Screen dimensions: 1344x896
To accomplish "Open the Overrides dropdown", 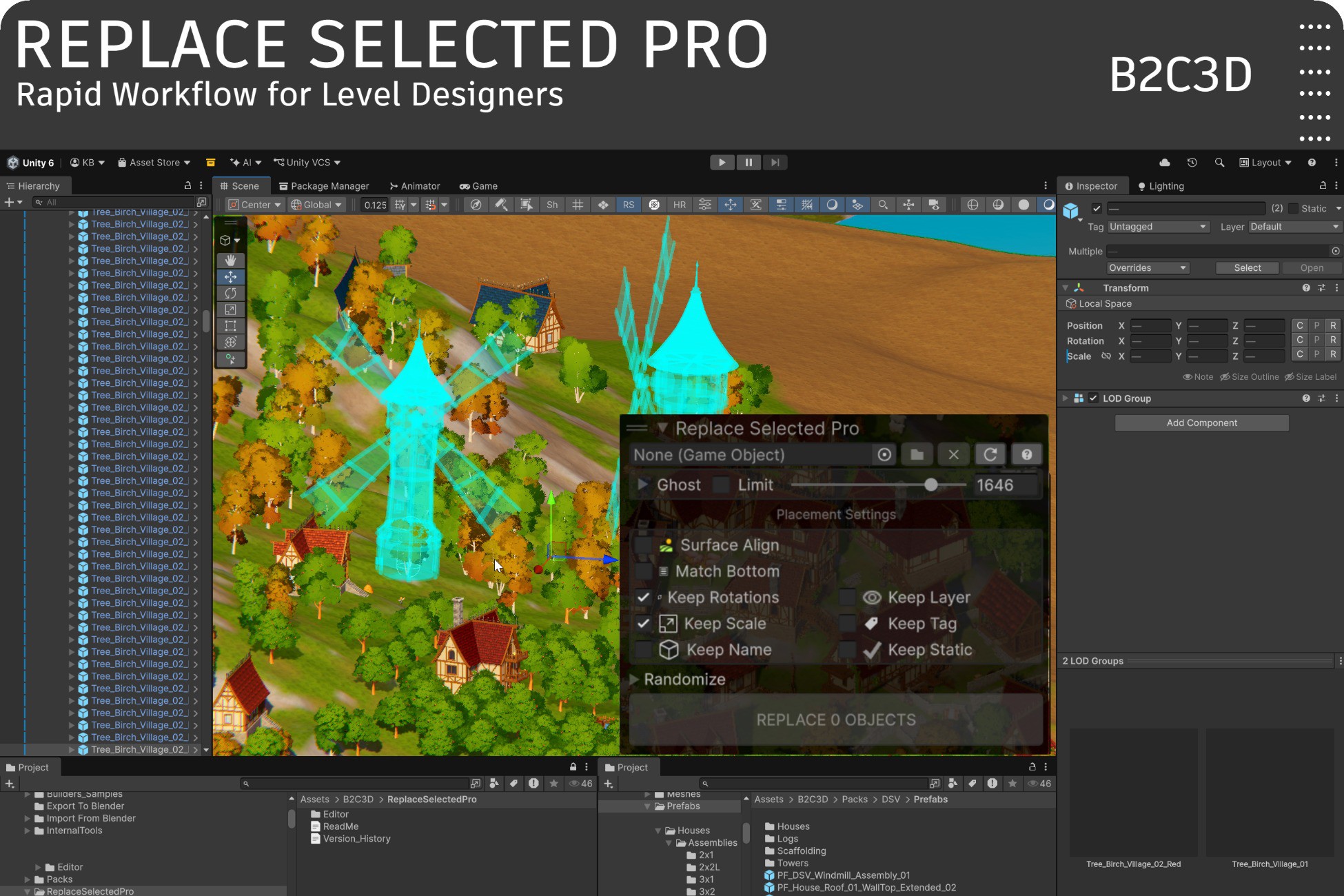I will point(1148,268).
